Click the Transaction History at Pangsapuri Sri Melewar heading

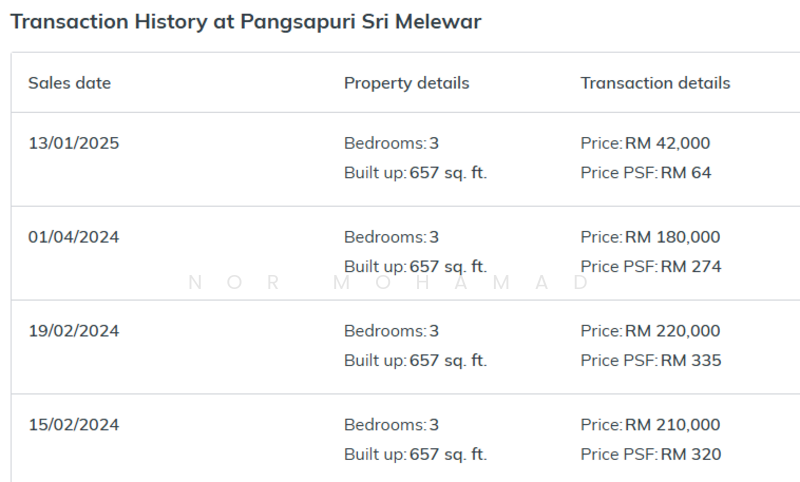point(246,21)
